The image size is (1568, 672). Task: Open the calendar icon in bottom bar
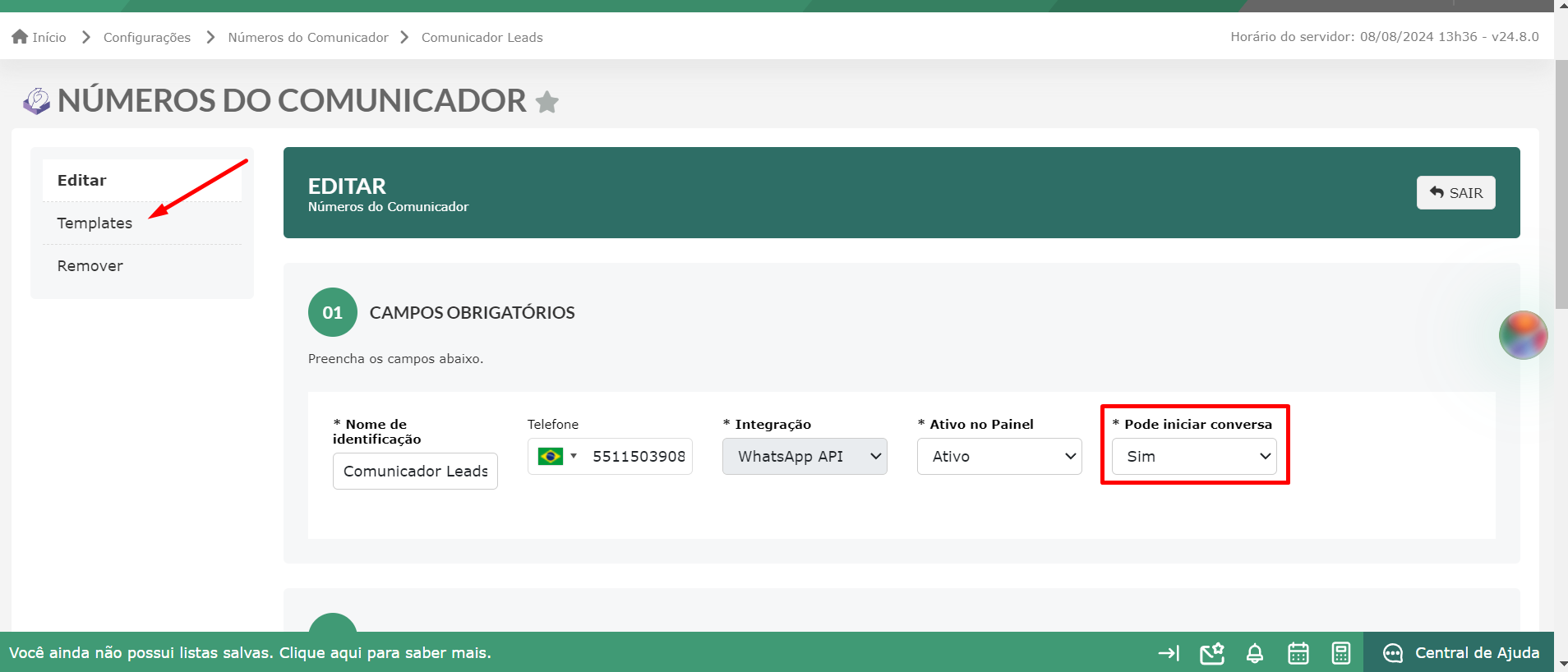pos(1298,653)
